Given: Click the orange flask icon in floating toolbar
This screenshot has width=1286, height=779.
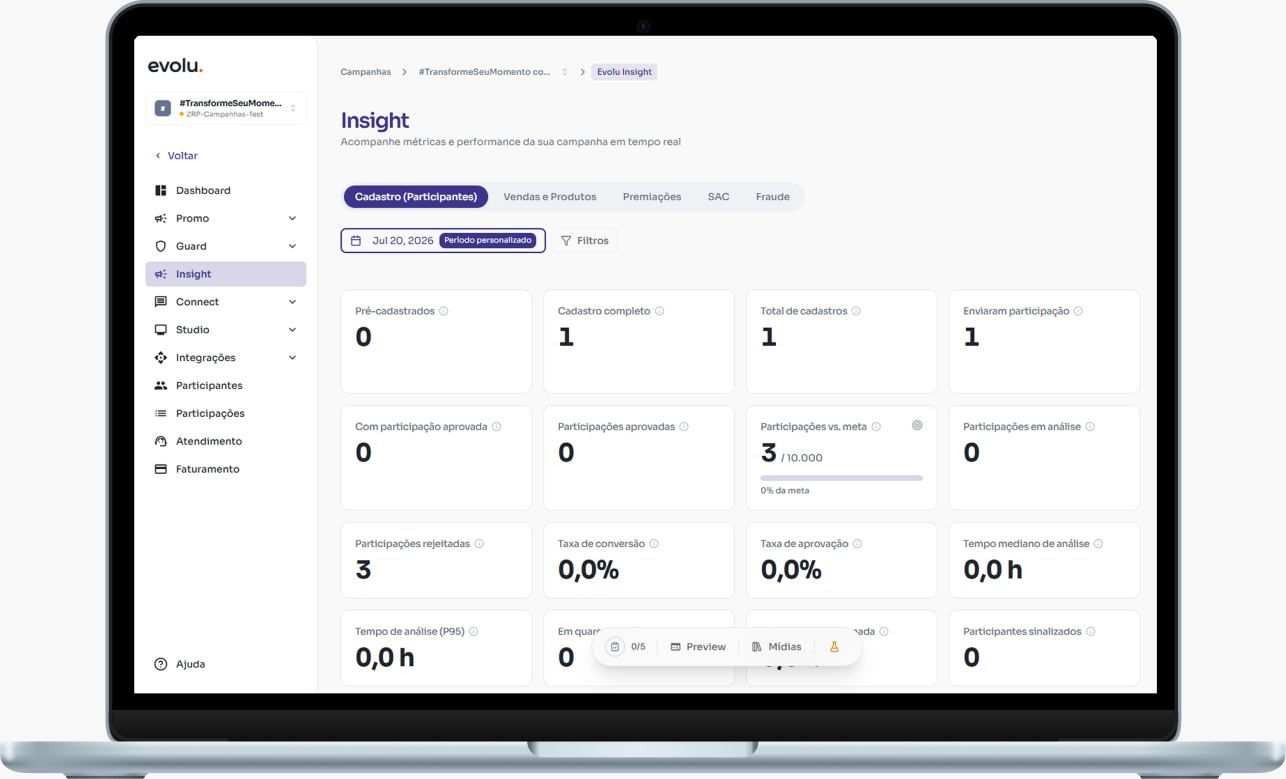Looking at the screenshot, I should click(834, 647).
